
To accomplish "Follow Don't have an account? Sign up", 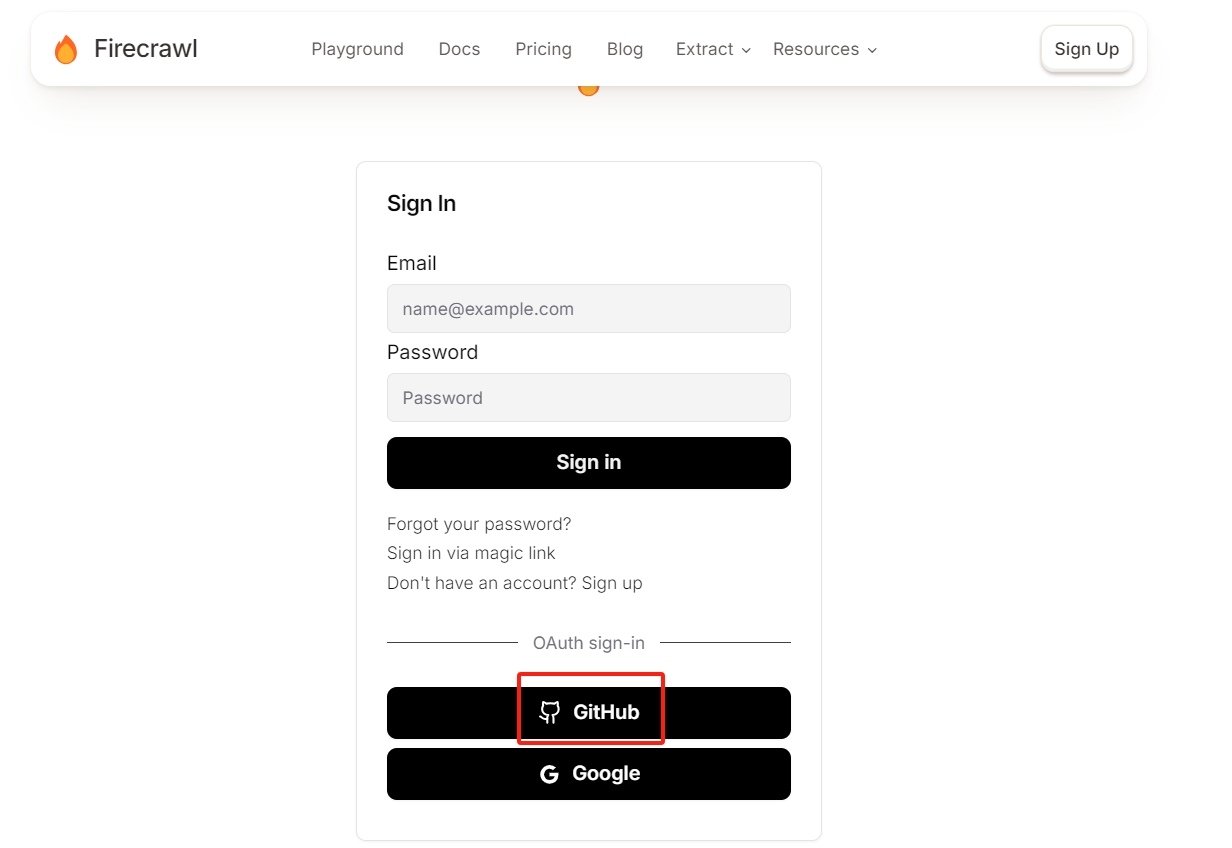I will coord(515,583).
